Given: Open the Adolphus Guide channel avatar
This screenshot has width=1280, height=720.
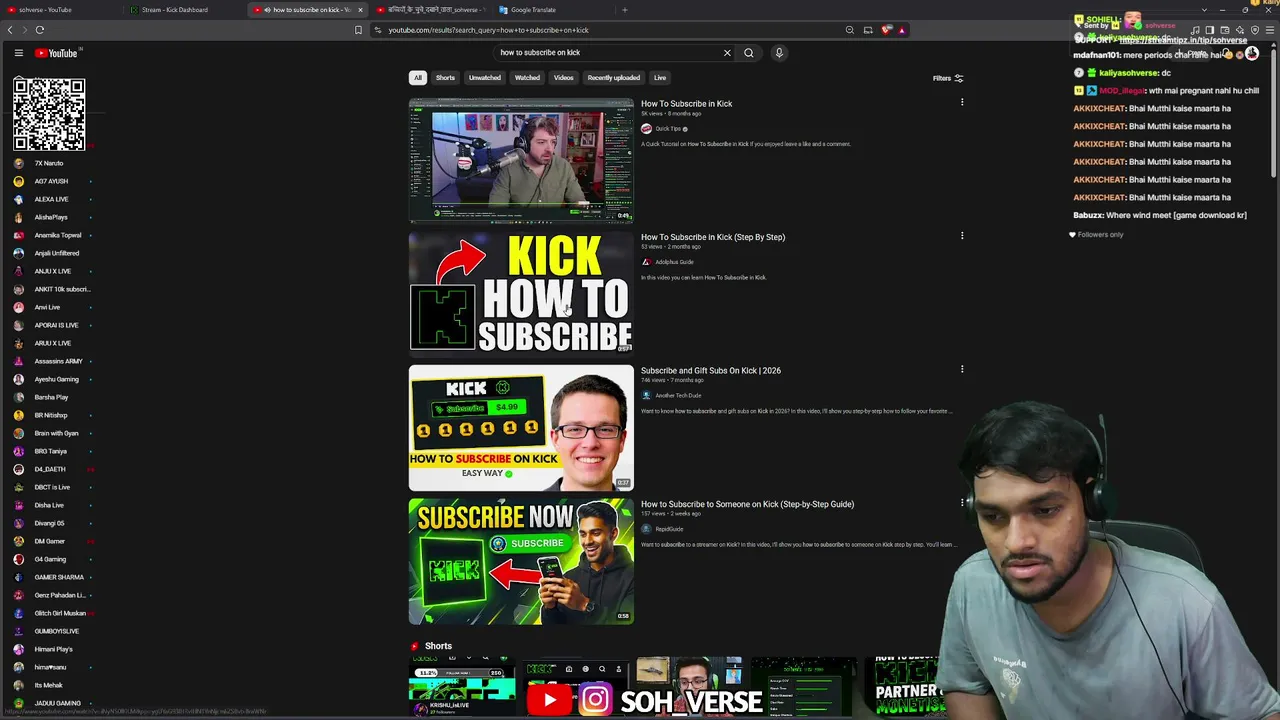Looking at the screenshot, I should pyautogui.click(x=646, y=262).
